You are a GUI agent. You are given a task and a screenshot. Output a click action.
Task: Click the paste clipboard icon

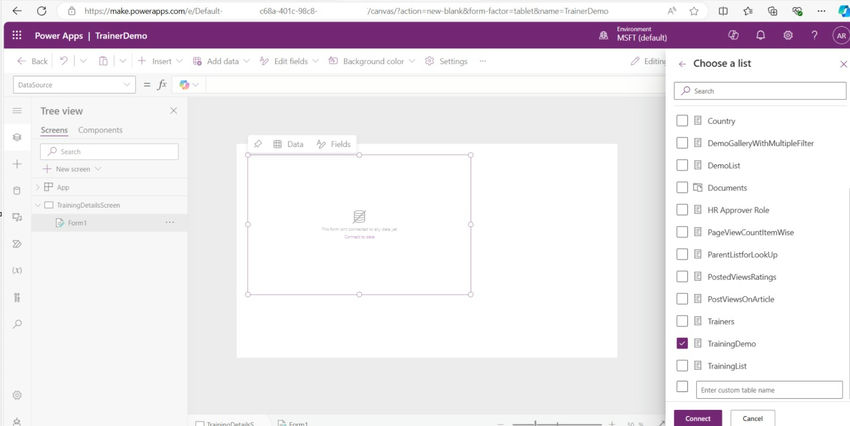point(103,61)
